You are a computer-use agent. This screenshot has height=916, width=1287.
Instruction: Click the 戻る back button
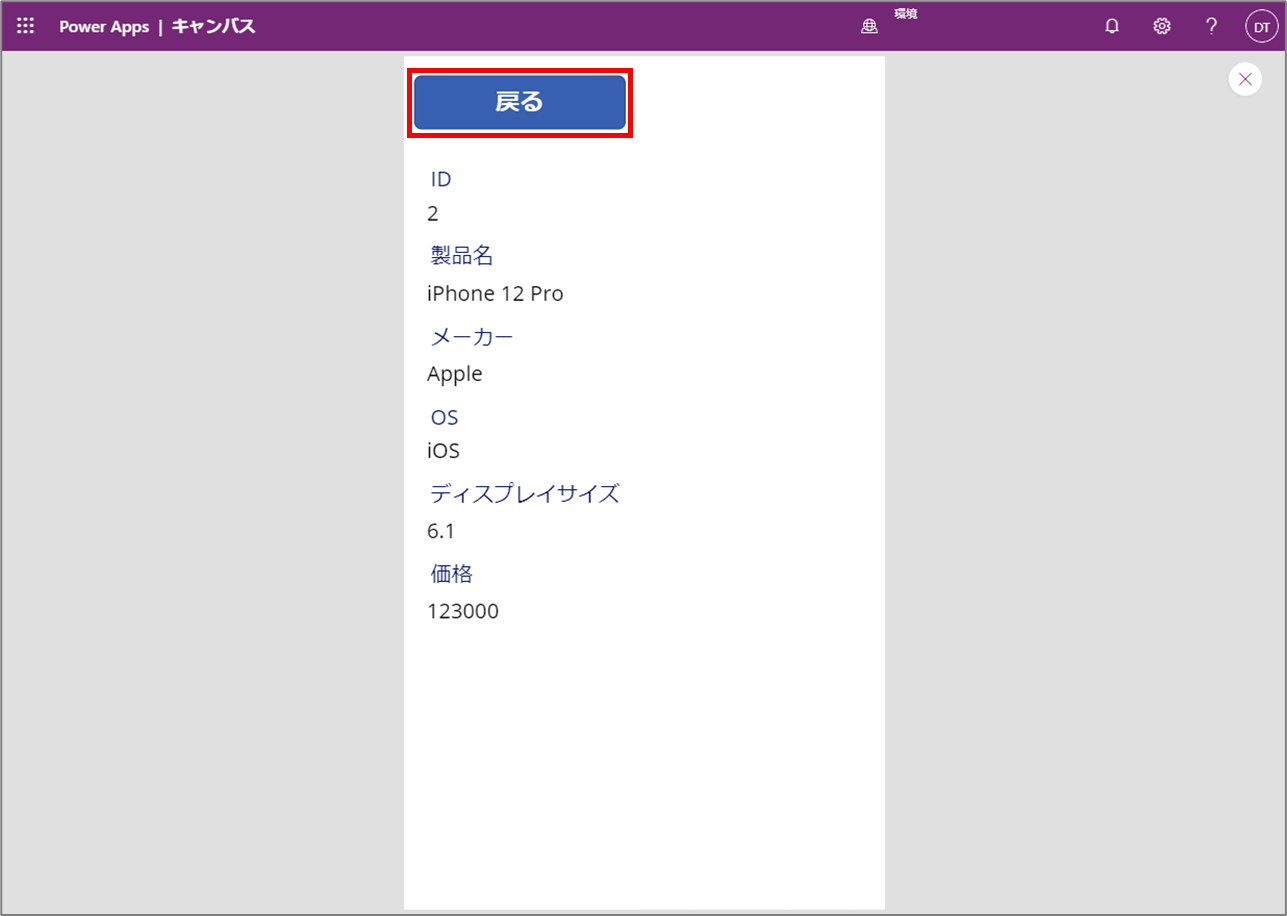tap(520, 102)
